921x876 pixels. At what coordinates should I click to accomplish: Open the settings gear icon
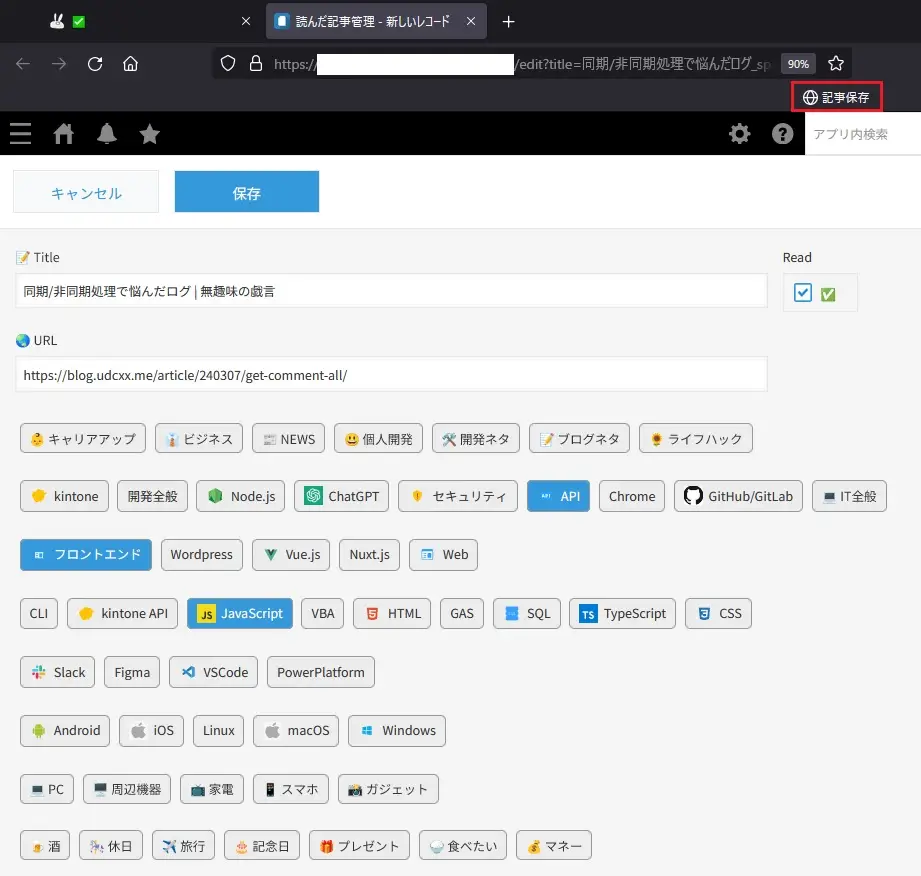(x=740, y=134)
